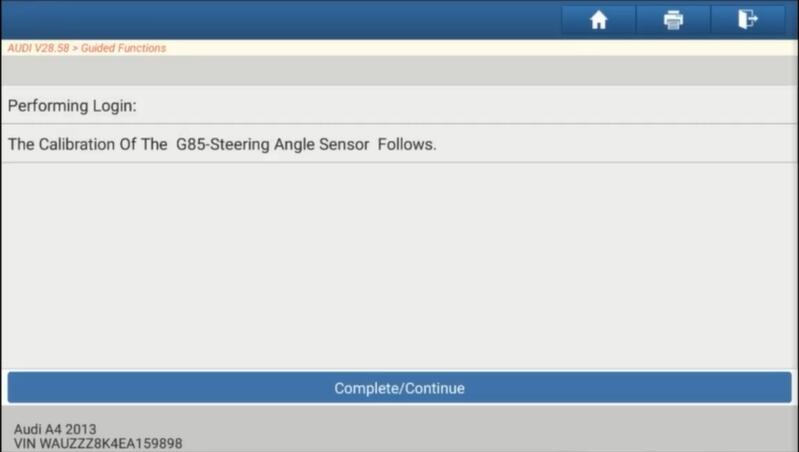This screenshot has height=452, width=799.
Task: Click the breadcrumb arrow separator
Action: (75, 48)
